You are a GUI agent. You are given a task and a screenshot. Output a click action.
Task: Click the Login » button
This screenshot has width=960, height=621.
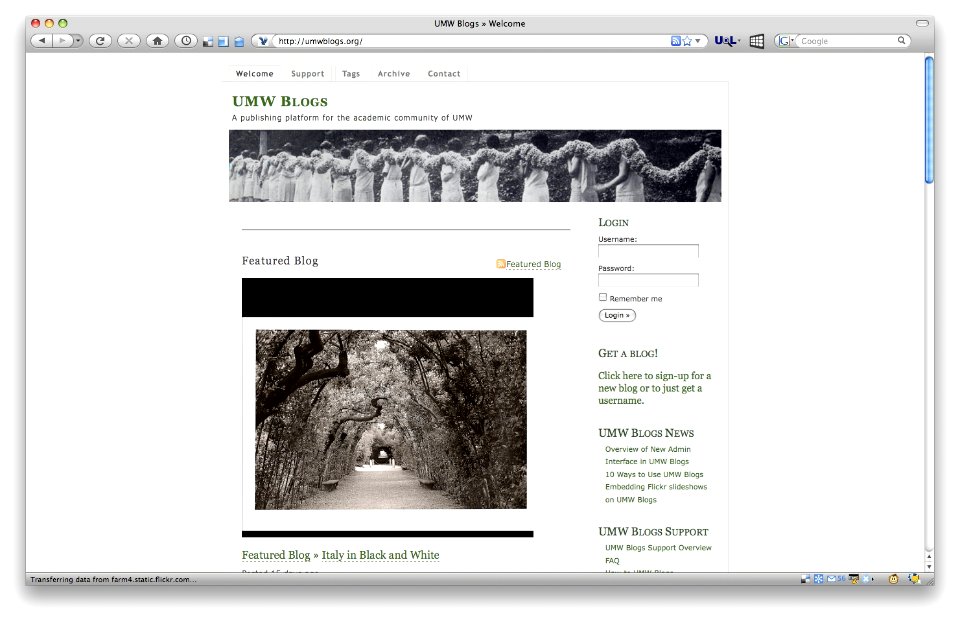(x=617, y=315)
